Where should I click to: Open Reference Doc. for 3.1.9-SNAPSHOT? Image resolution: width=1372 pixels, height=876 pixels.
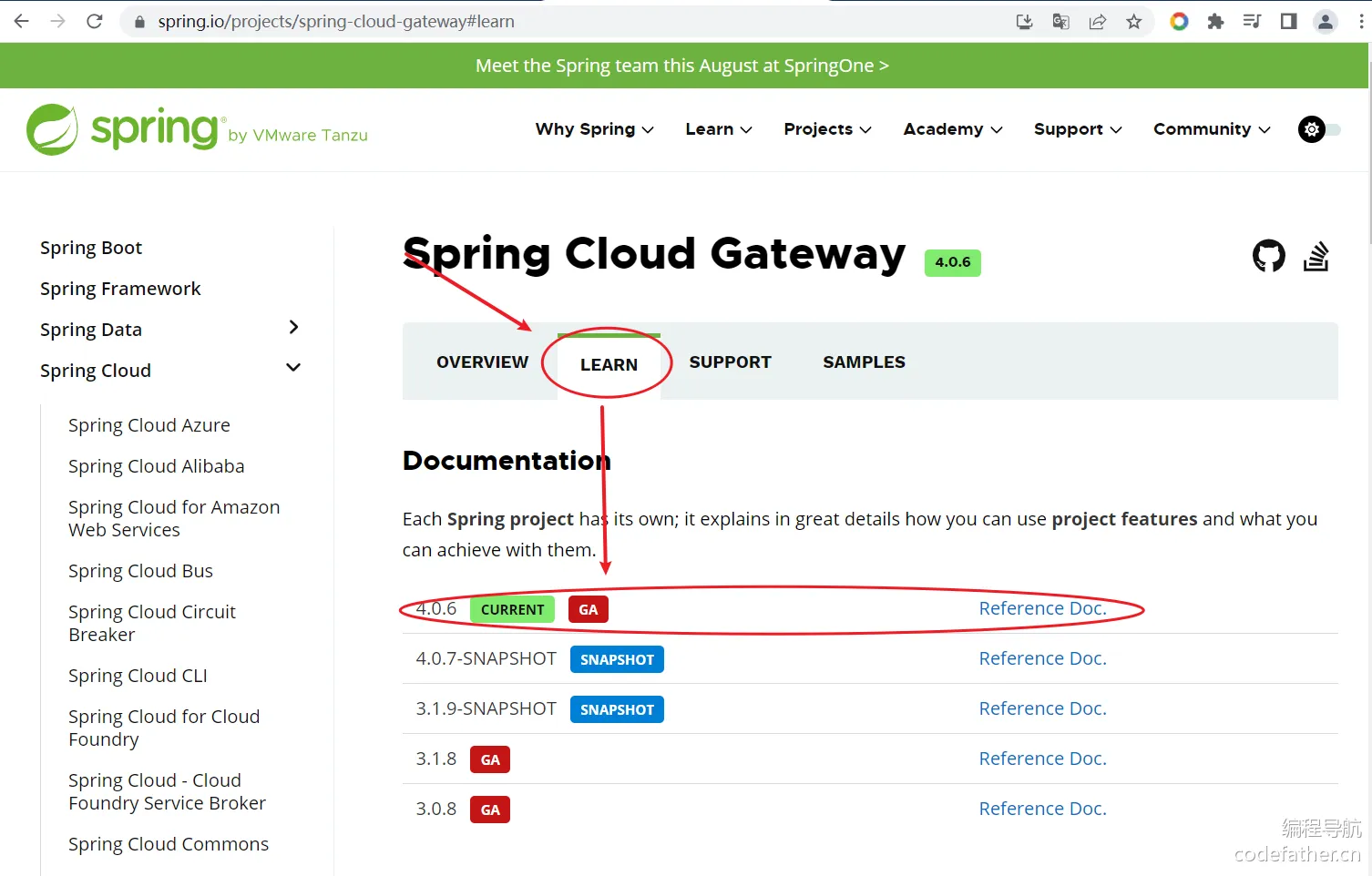point(1042,708)
